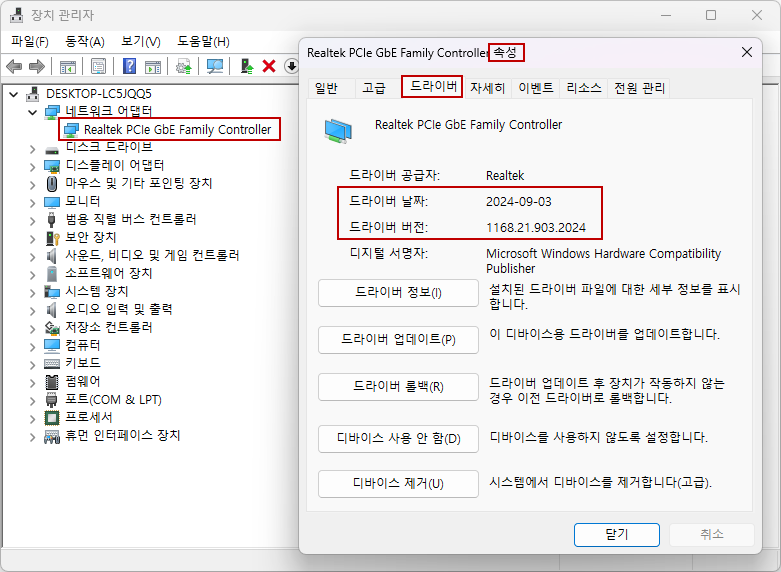
Task: Click the 모니터 icon in the tree
Action: pos(52,202)
